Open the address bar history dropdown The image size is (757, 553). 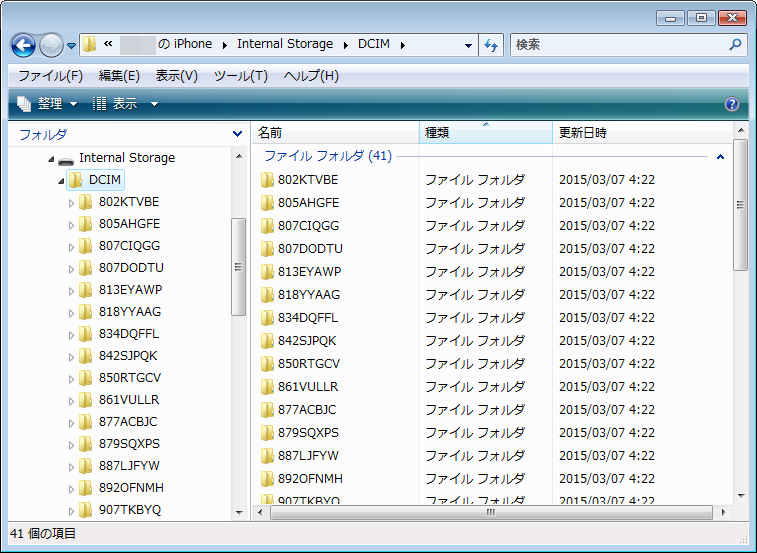(469, 45)
